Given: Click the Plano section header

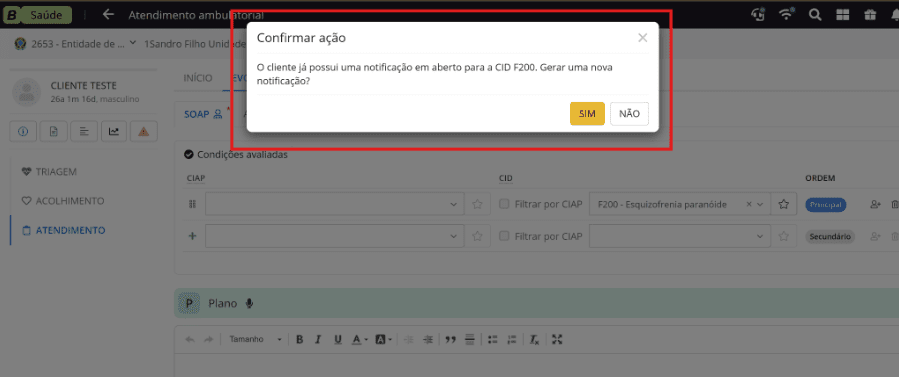Looking at the screenshot, I should [537, 304].
